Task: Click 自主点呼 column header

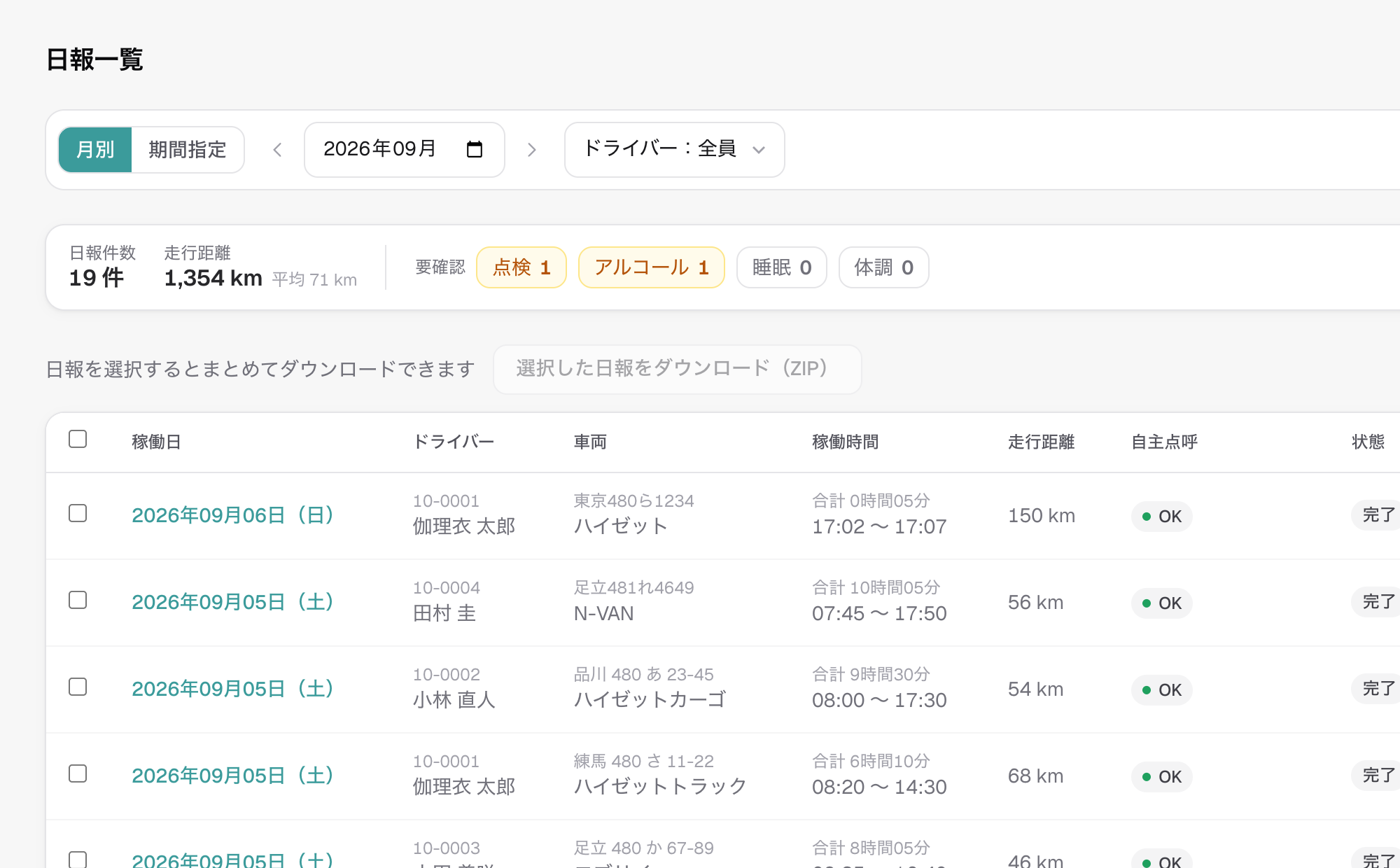Action: pos(1165,442)
